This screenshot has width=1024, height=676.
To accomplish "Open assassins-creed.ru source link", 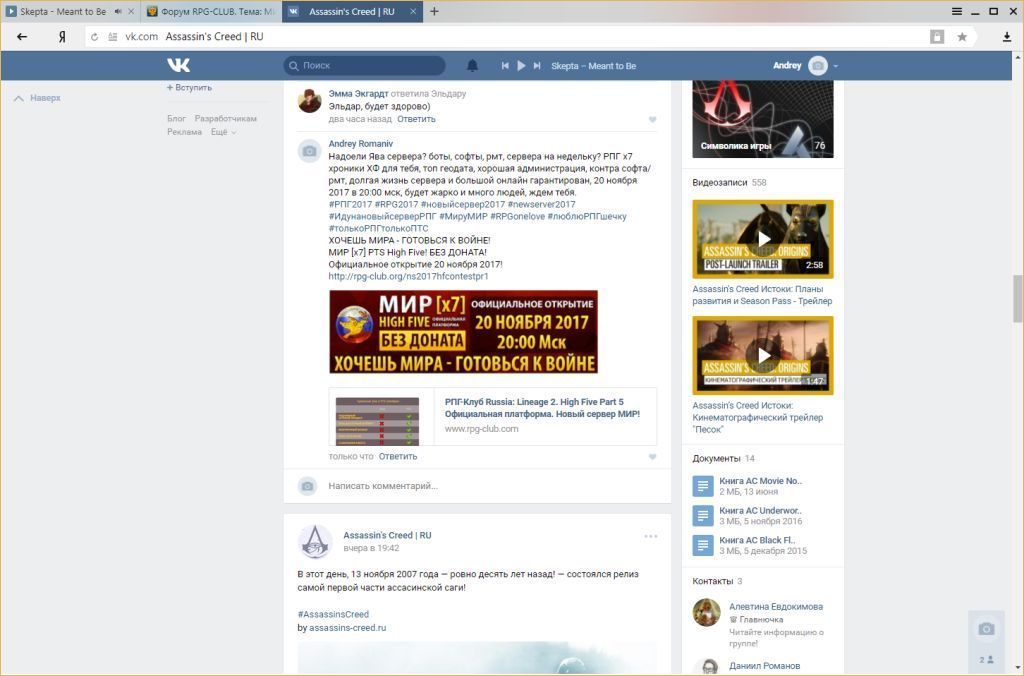I will pos(347,628).
